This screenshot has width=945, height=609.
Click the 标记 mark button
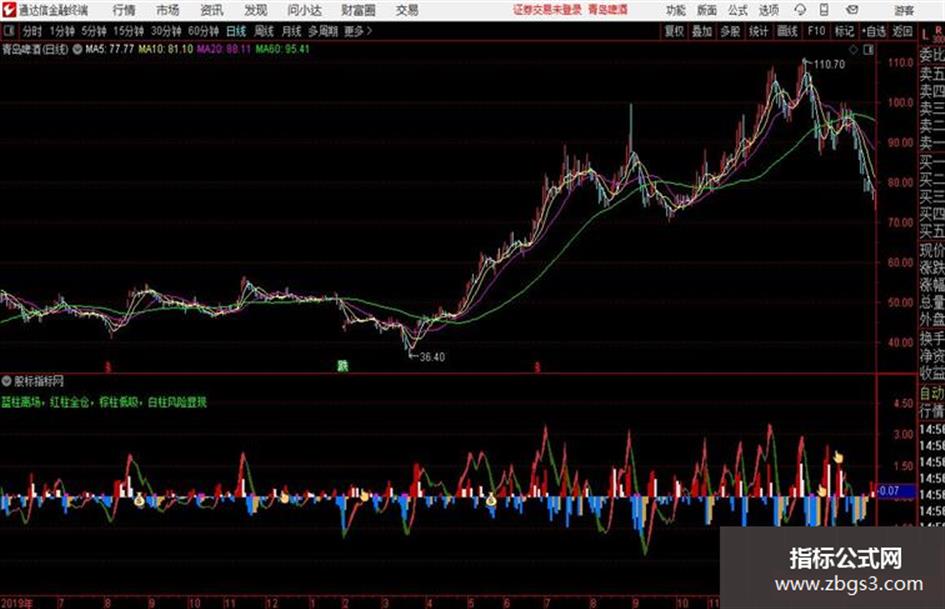pos(844,31)
